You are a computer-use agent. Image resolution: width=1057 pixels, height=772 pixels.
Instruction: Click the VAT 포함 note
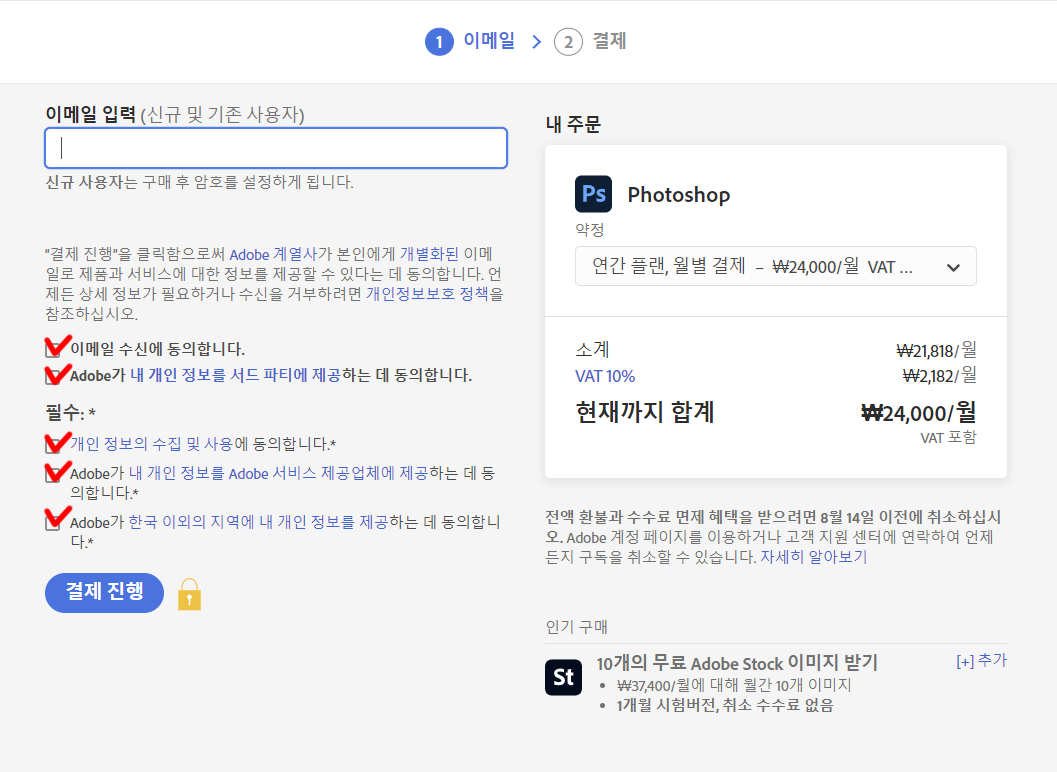coord(948,438)
